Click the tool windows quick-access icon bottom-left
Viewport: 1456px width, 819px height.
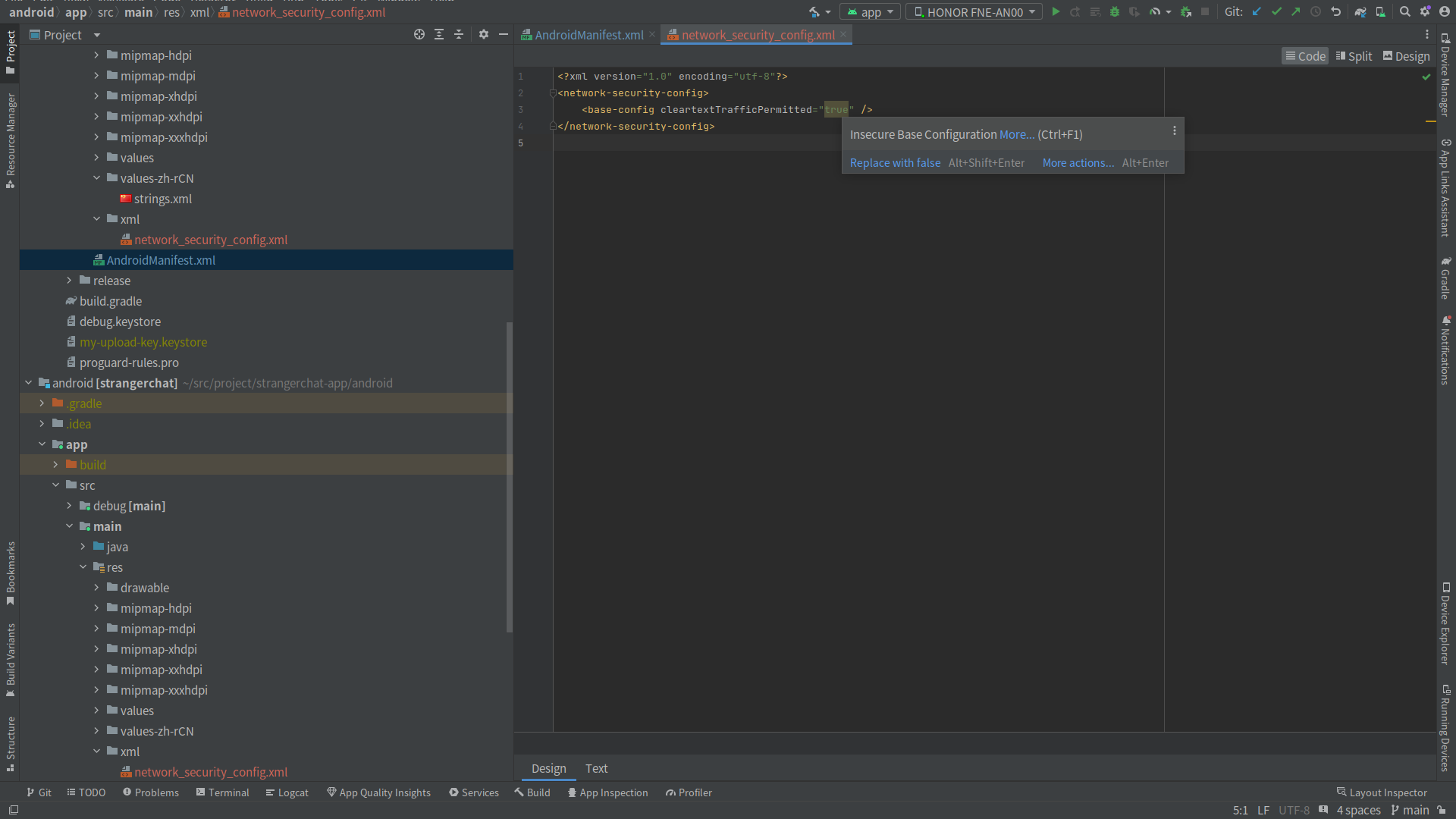pos(14,810)
